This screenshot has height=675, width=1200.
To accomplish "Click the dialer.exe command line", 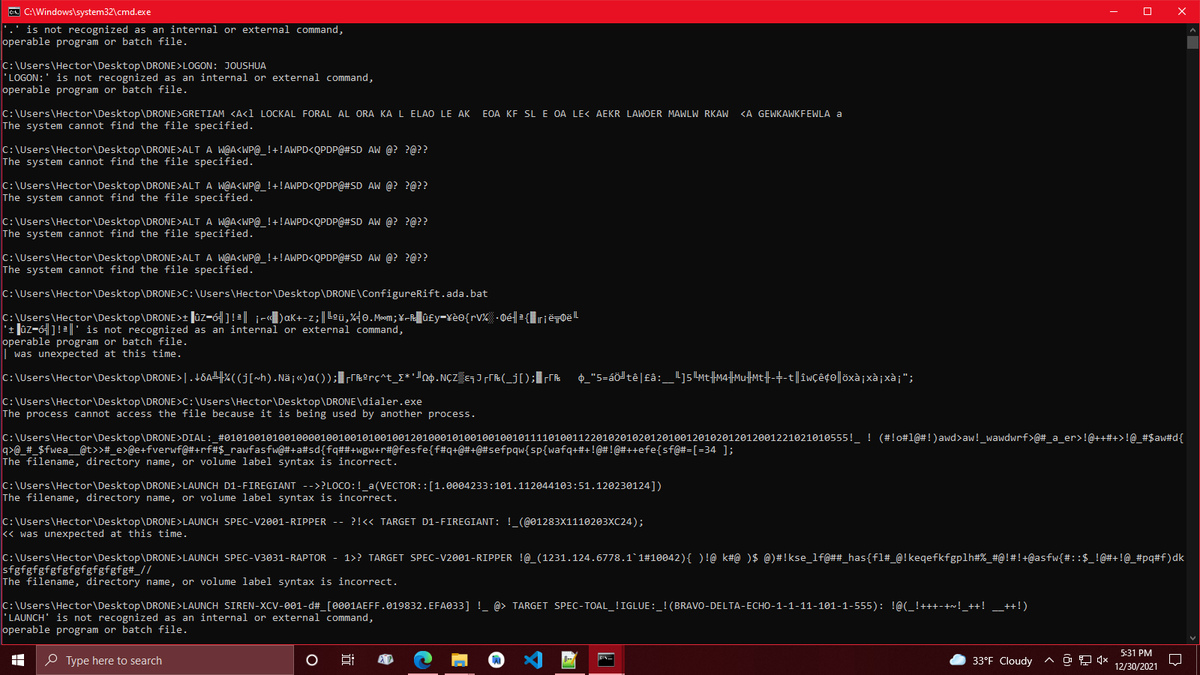I will coord(213,402).
